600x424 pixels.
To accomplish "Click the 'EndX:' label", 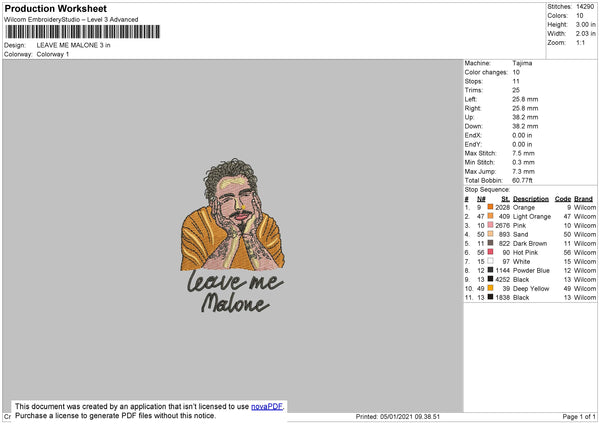I will click(x=473, y=135).
